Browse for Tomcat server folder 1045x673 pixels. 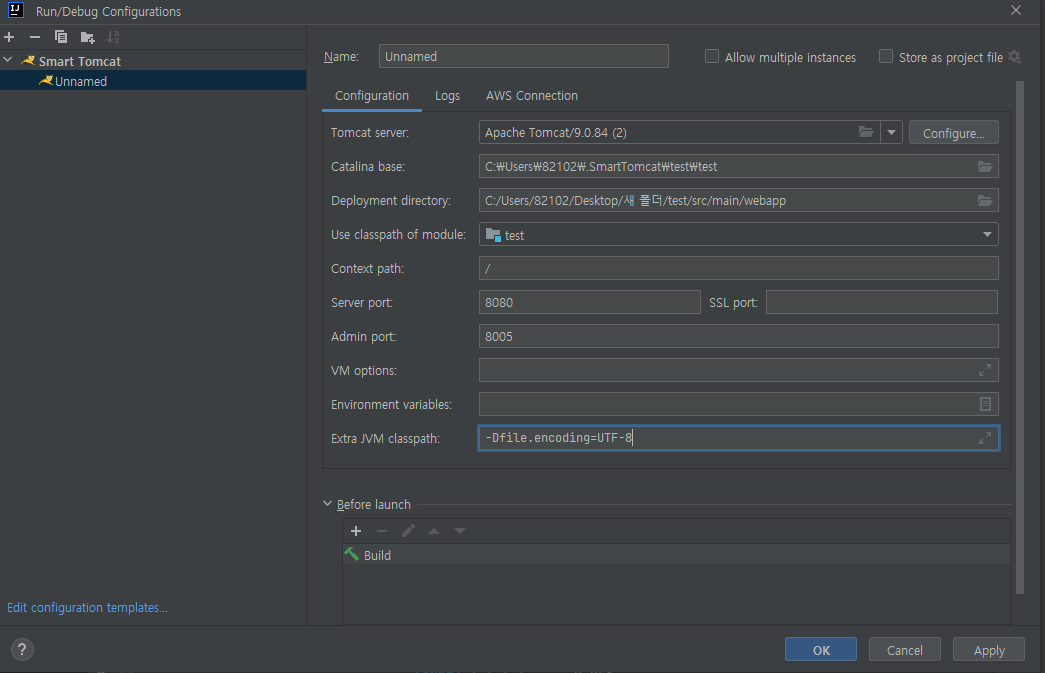[x=866, y=132]
